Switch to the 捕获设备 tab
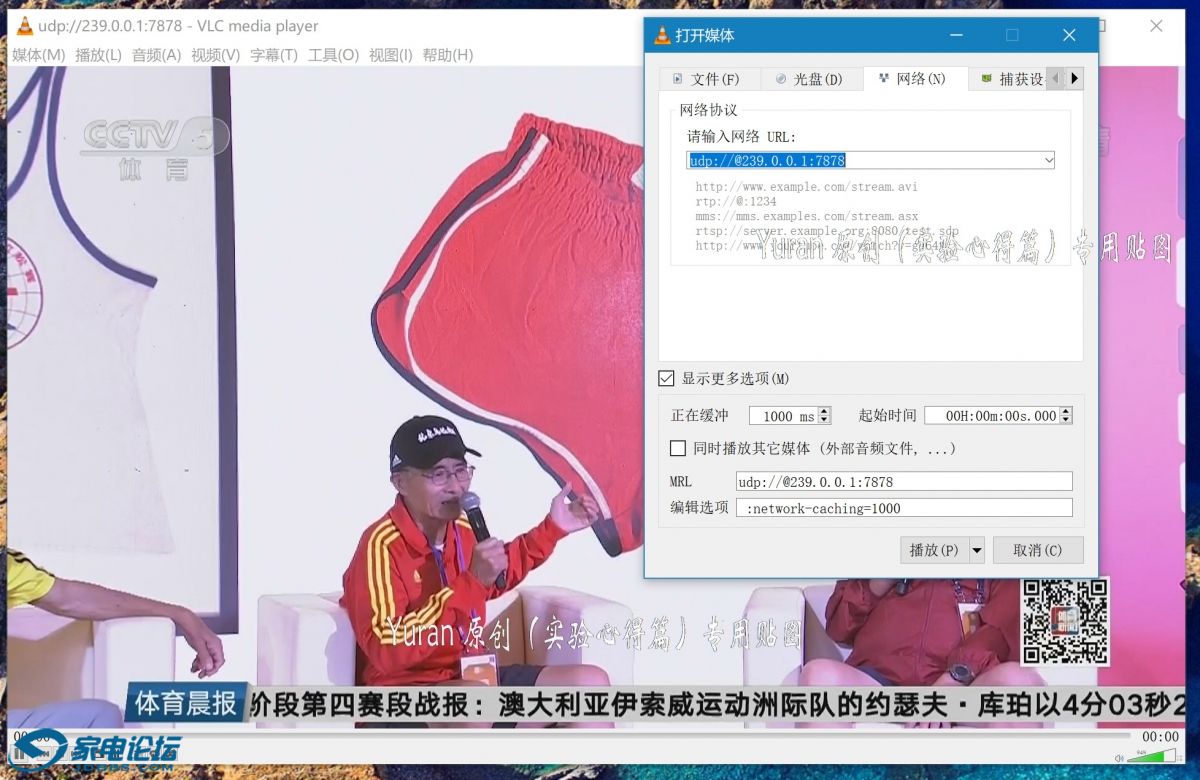The image size is (1200, 780). [1008, 79]
